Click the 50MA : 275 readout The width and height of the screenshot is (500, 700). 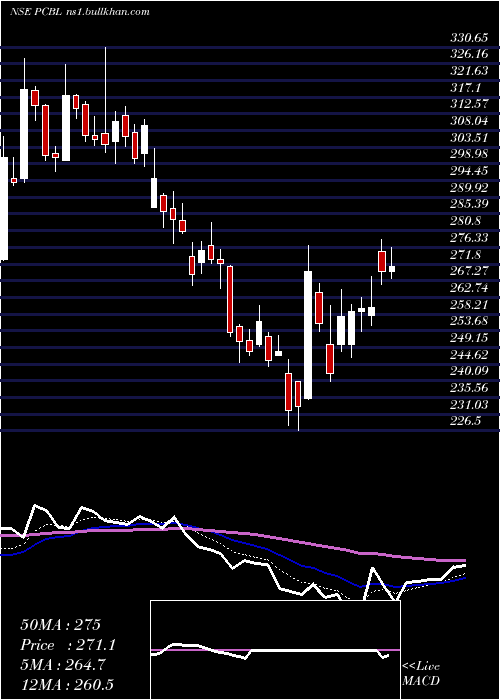(61, 625)
